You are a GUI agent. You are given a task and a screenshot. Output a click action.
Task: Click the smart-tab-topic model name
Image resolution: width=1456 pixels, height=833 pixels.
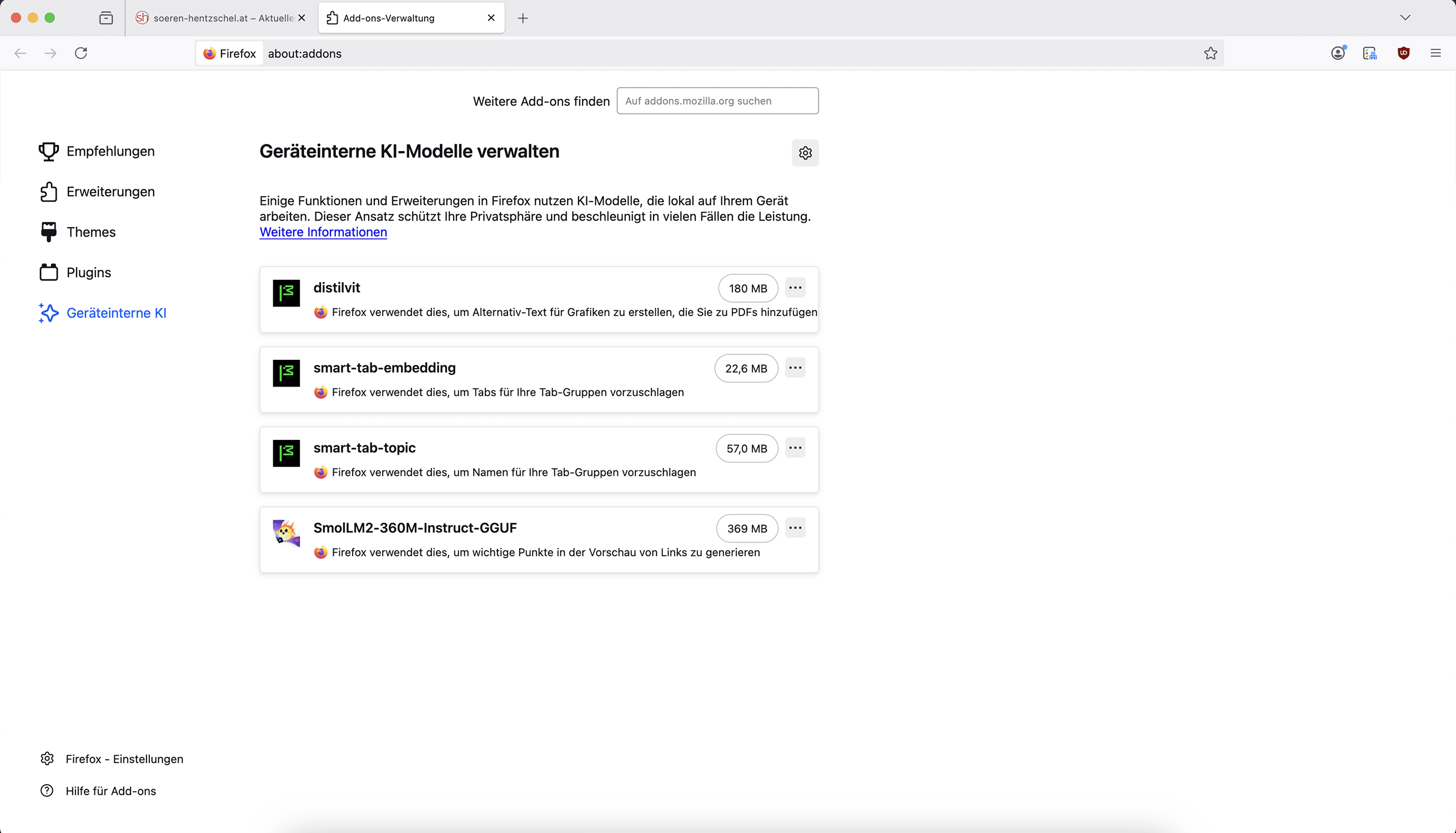click(x=364, y=448)
